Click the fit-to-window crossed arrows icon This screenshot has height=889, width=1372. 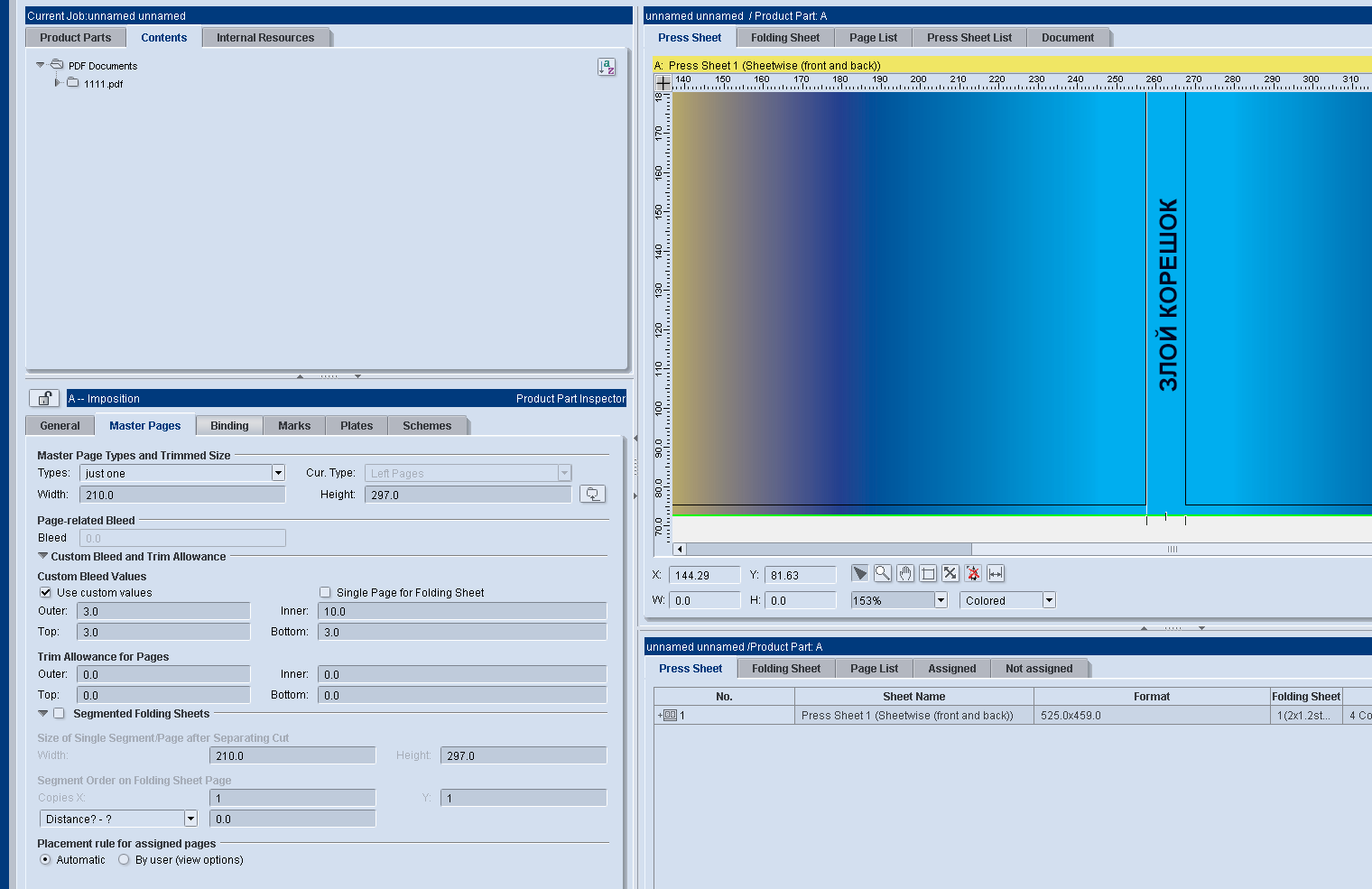(x=950, y=574)
